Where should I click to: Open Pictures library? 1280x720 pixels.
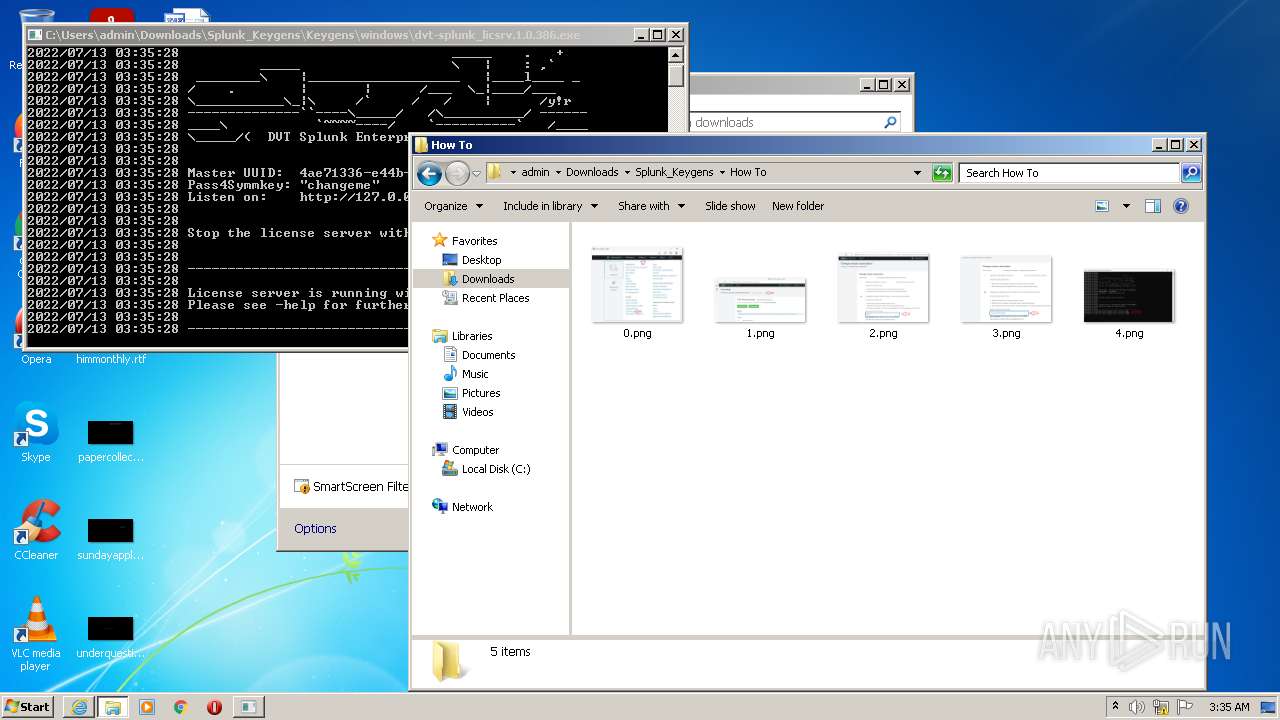(481, 393)
